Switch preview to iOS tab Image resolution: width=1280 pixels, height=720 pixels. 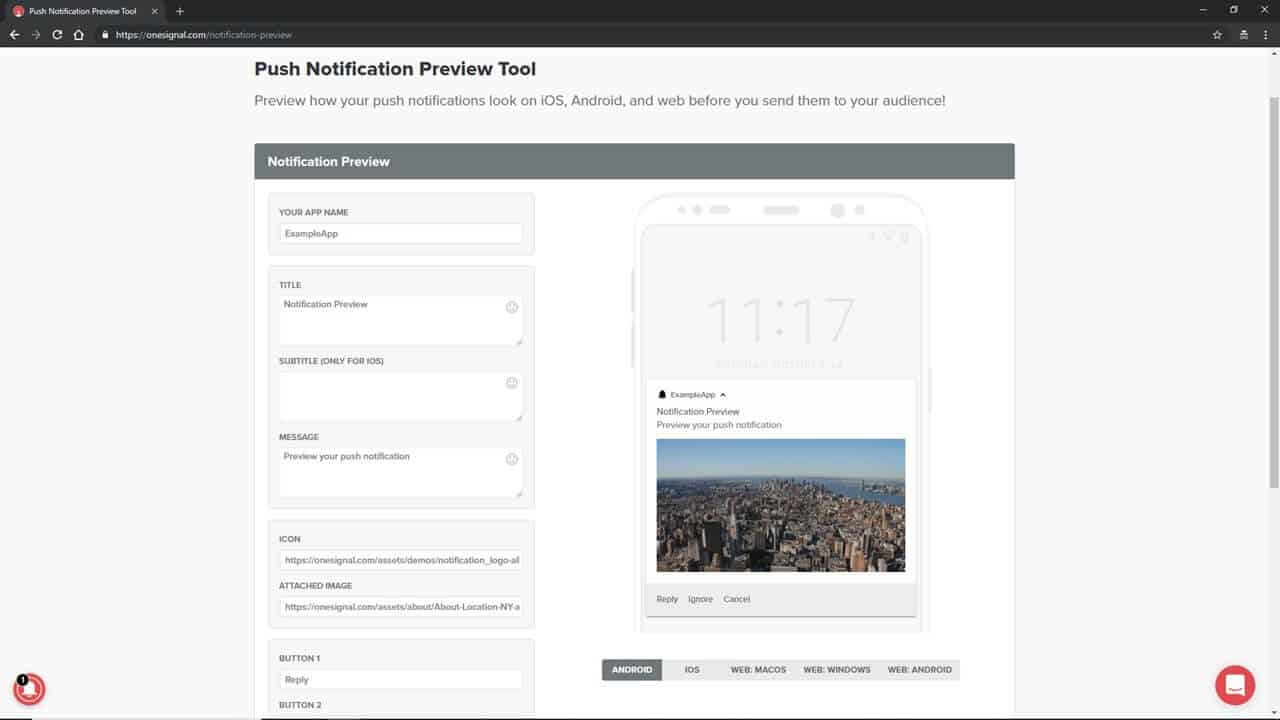pos(692,670)
